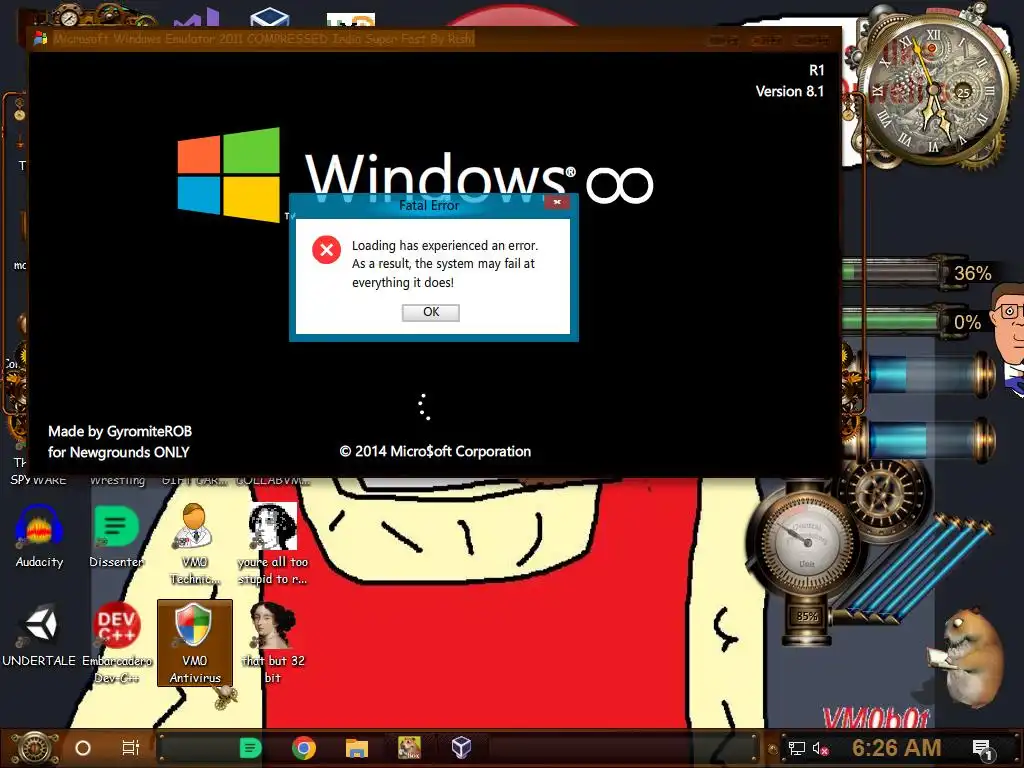The image size is (1024, 768).
Task: Click the 'Made by GyromiteROB' credit text
Action: coord(120,431)
